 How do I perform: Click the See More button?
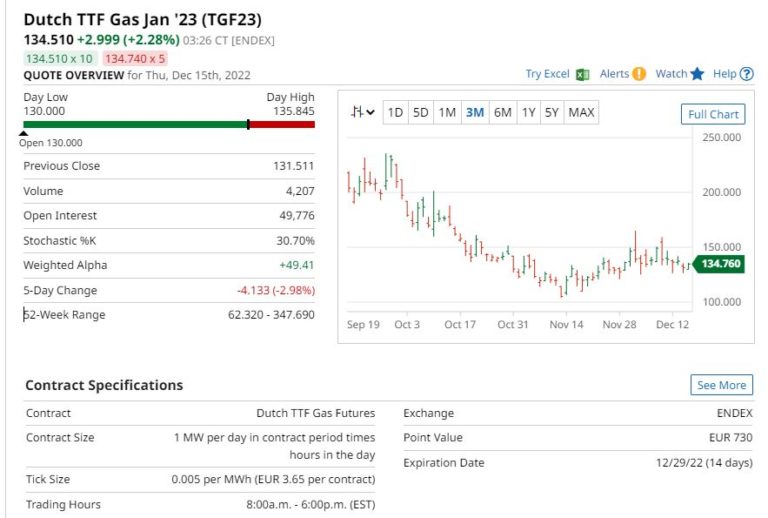pyautogui.click(x=721, y=385)
